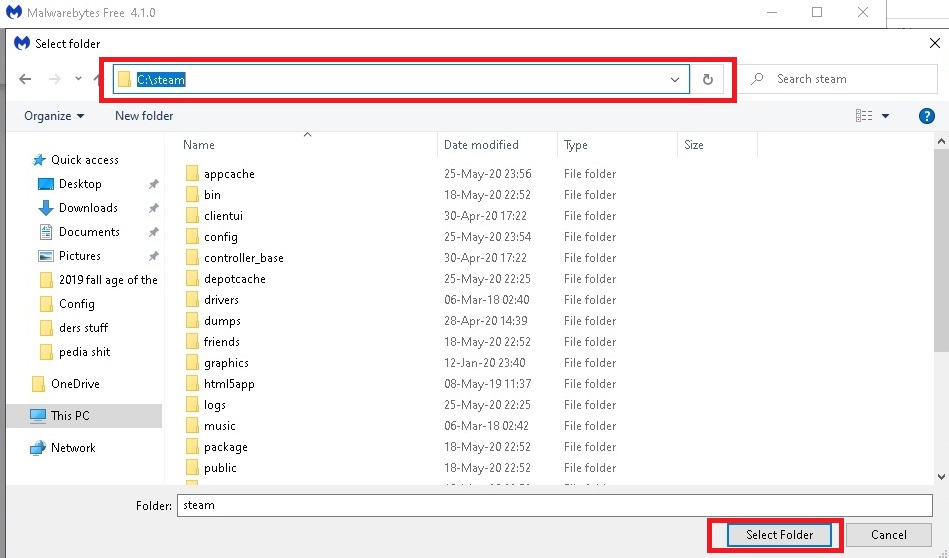
Task: Change the view layout icon
Action: (x=864, y=116)
